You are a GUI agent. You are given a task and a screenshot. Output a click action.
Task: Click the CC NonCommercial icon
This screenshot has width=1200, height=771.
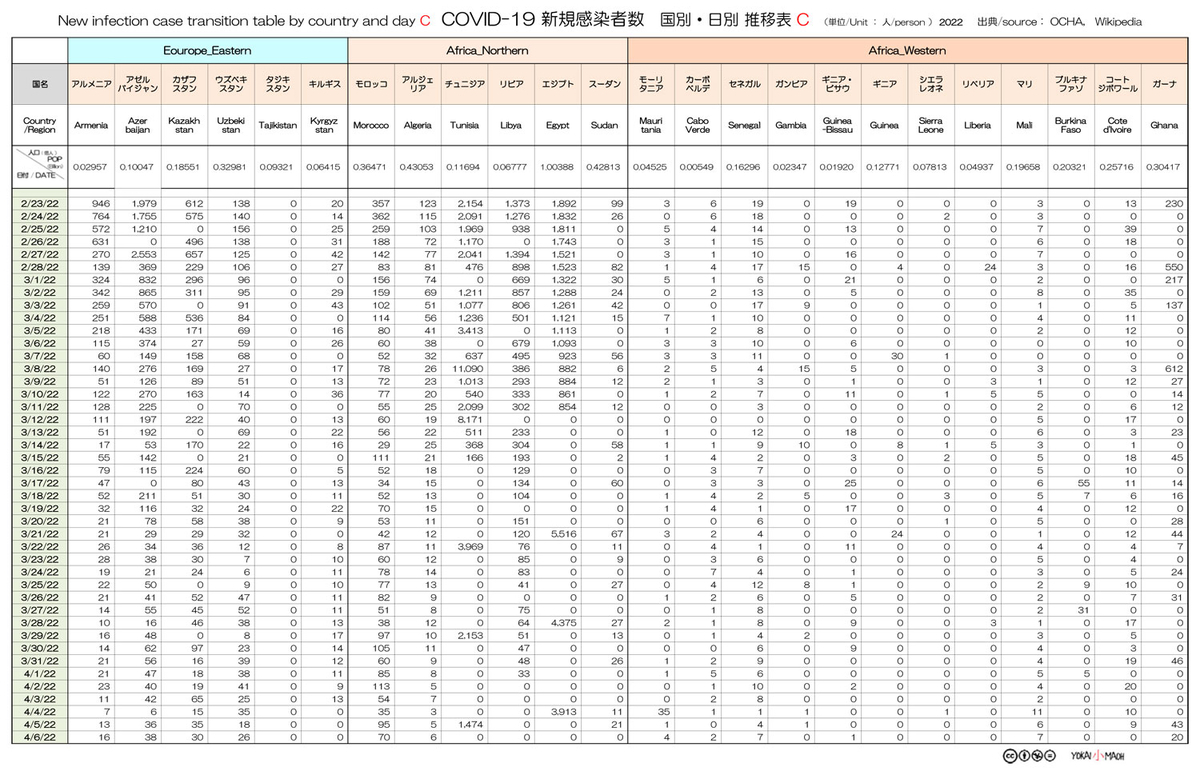(x=1036, y=754)
